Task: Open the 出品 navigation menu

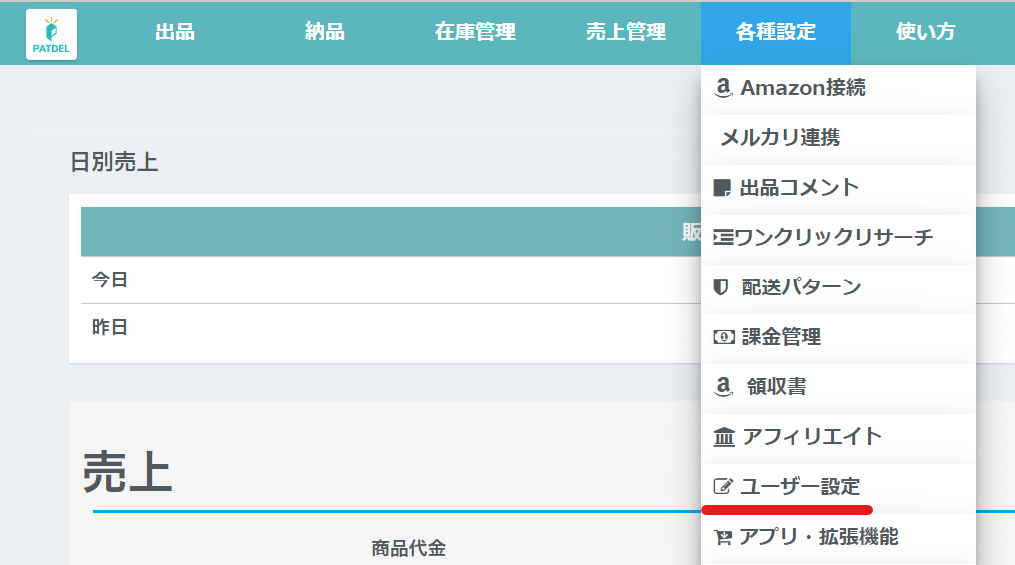Action: pos(175,33)
